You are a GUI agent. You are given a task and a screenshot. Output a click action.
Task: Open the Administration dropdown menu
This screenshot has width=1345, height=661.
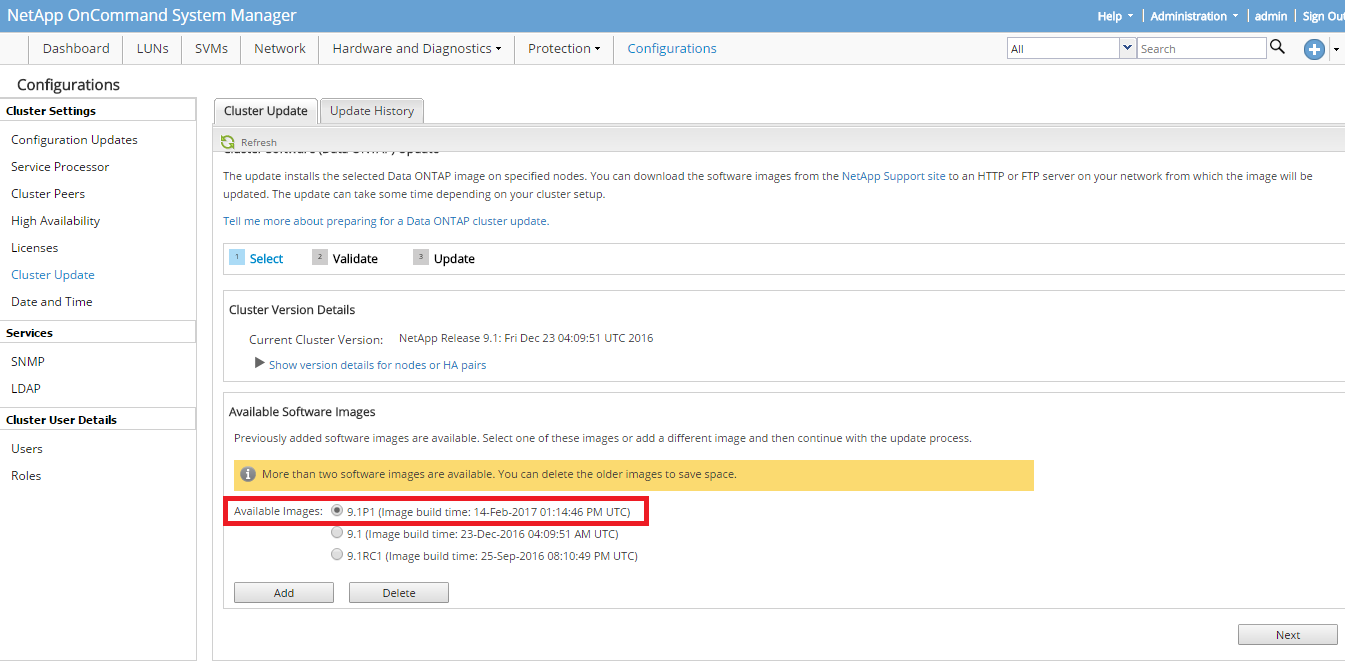pos(1194,16)
